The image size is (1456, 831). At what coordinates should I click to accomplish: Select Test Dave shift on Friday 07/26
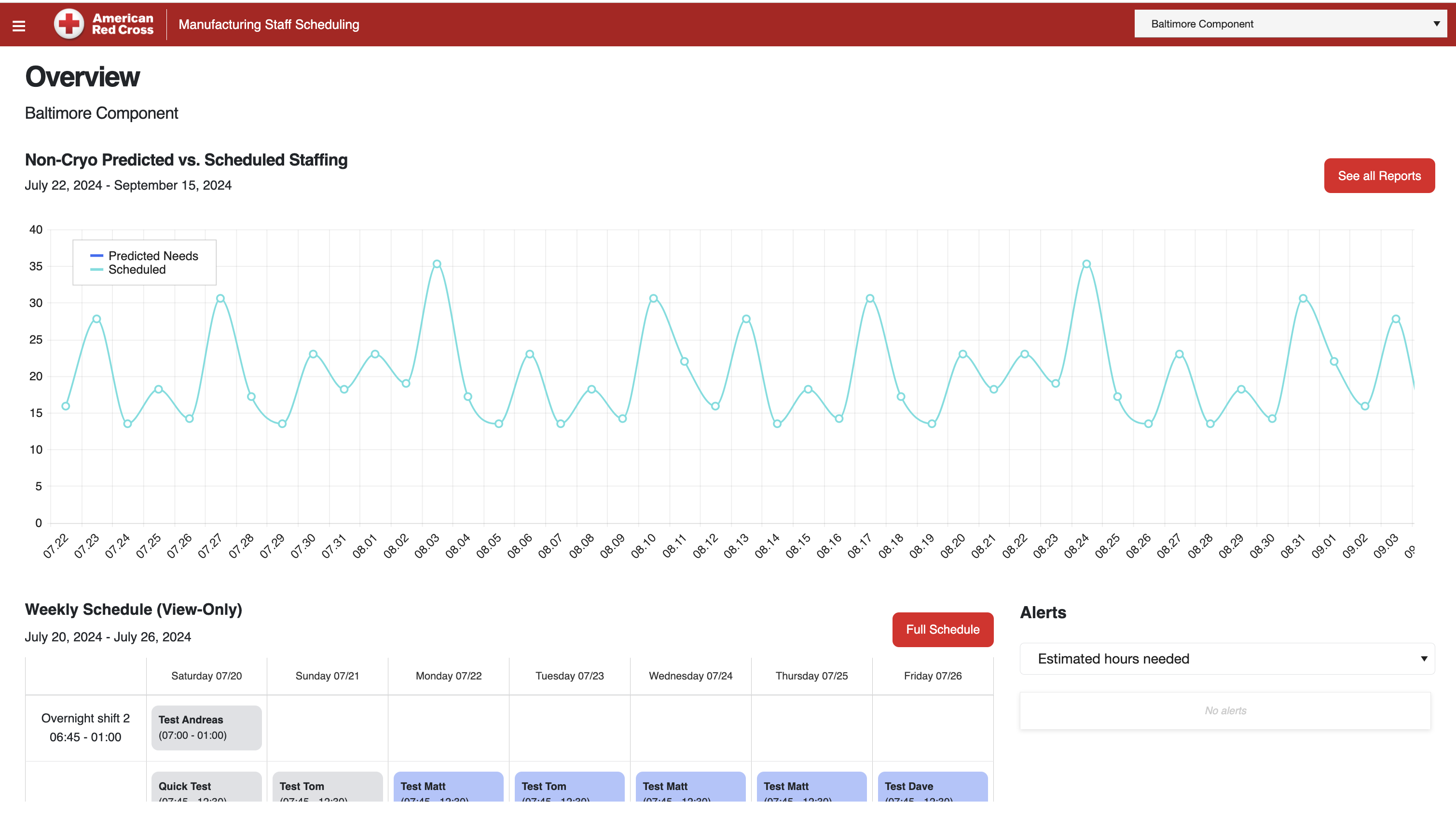[x=932, y=787]
